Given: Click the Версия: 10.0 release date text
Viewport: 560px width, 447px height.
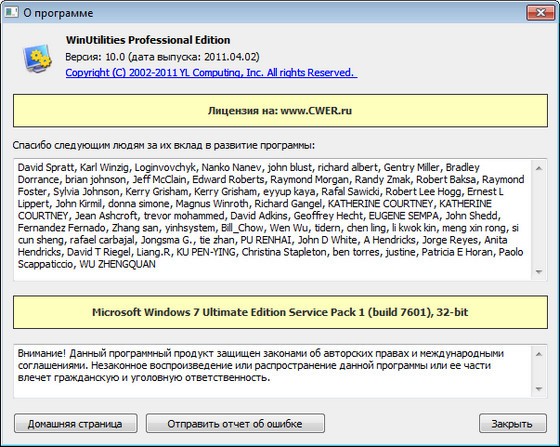Looking at the screenshot, I should (x=162, y=57).
